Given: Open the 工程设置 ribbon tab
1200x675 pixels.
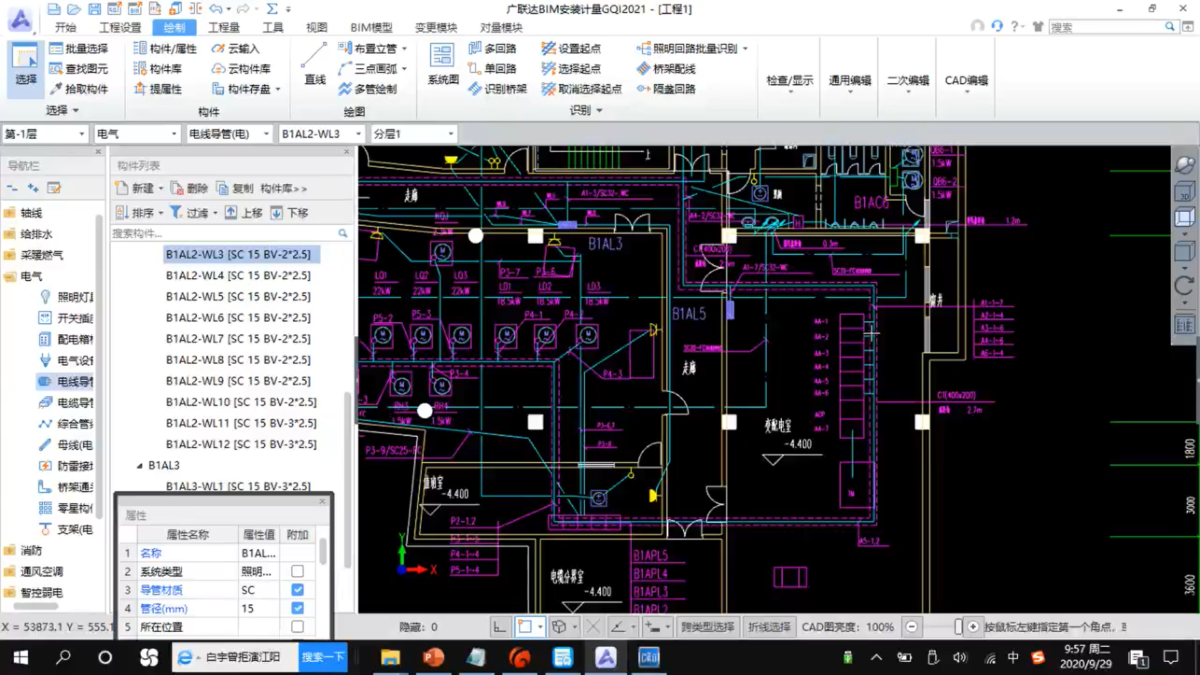Looking at the screenshot, I should click(120, 28).
